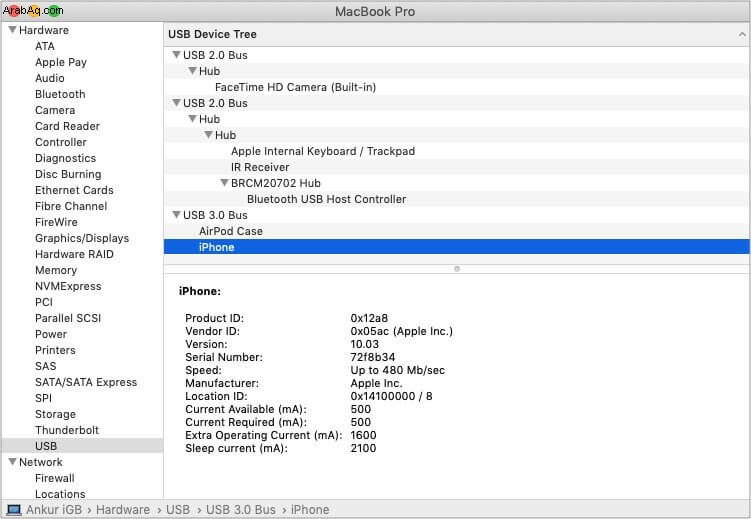Collapse the Hub above Apple Internal Keyboard
The image size is (751, 519).
tap(208, 135)
